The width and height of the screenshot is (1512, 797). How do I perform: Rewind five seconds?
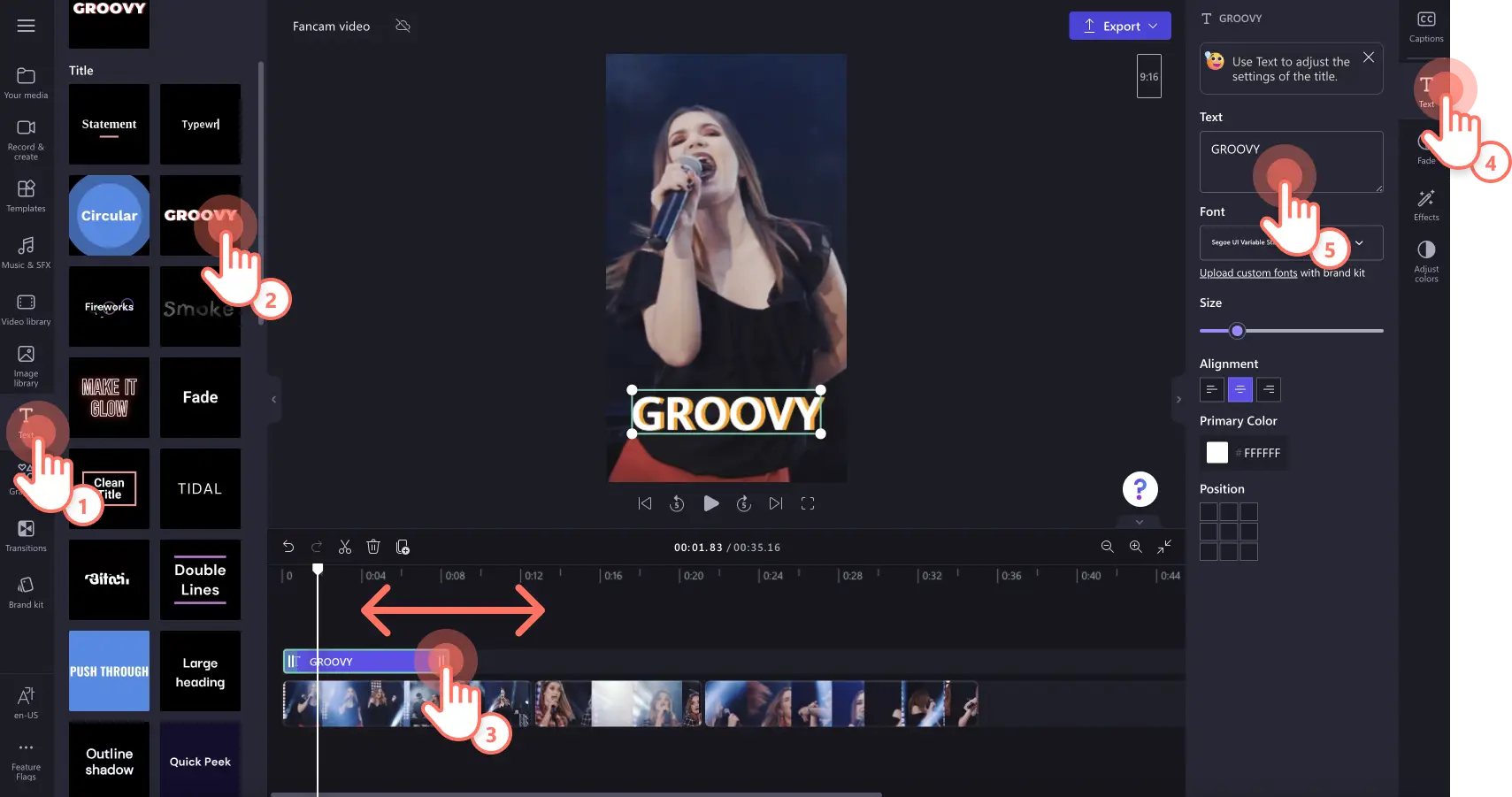point(677,503)
